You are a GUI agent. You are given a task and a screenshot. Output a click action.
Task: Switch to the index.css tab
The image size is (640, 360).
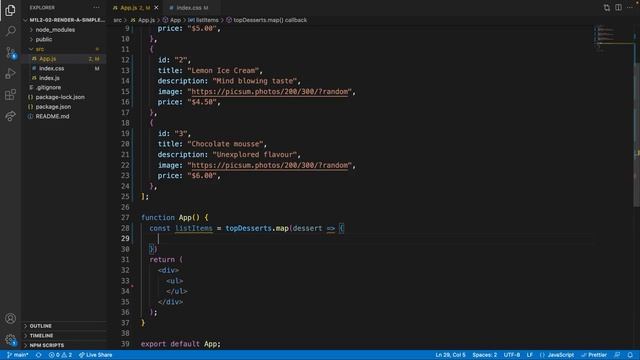[191, 7]
